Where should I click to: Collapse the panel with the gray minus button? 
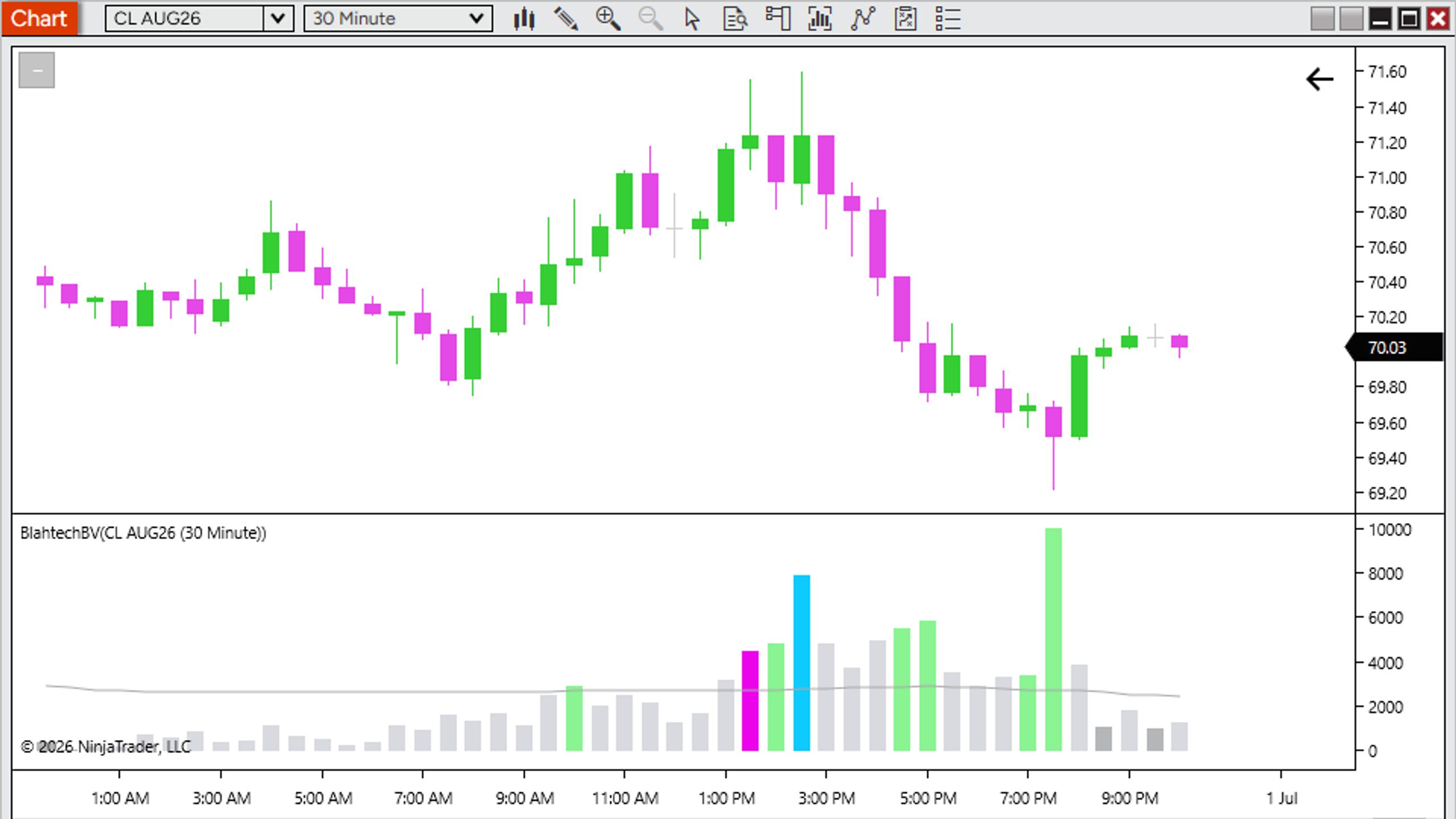click(36, 70)
